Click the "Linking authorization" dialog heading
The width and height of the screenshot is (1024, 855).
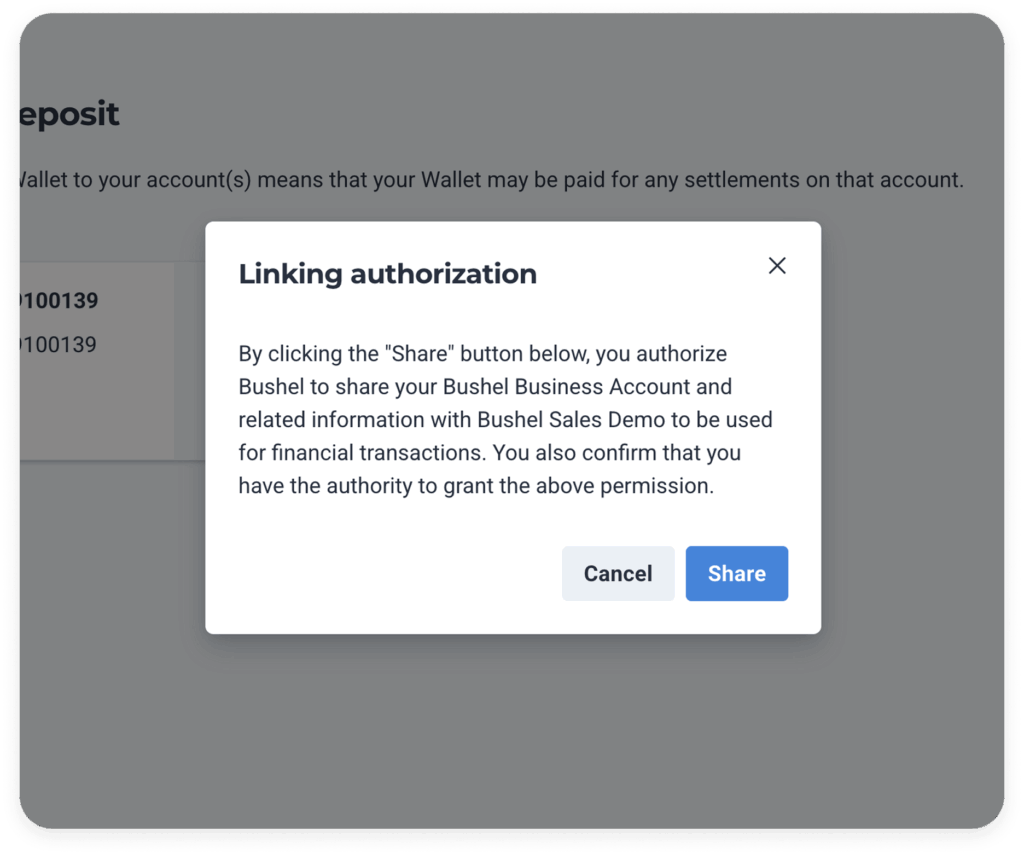pyautogui.click(x=387, y=274)
